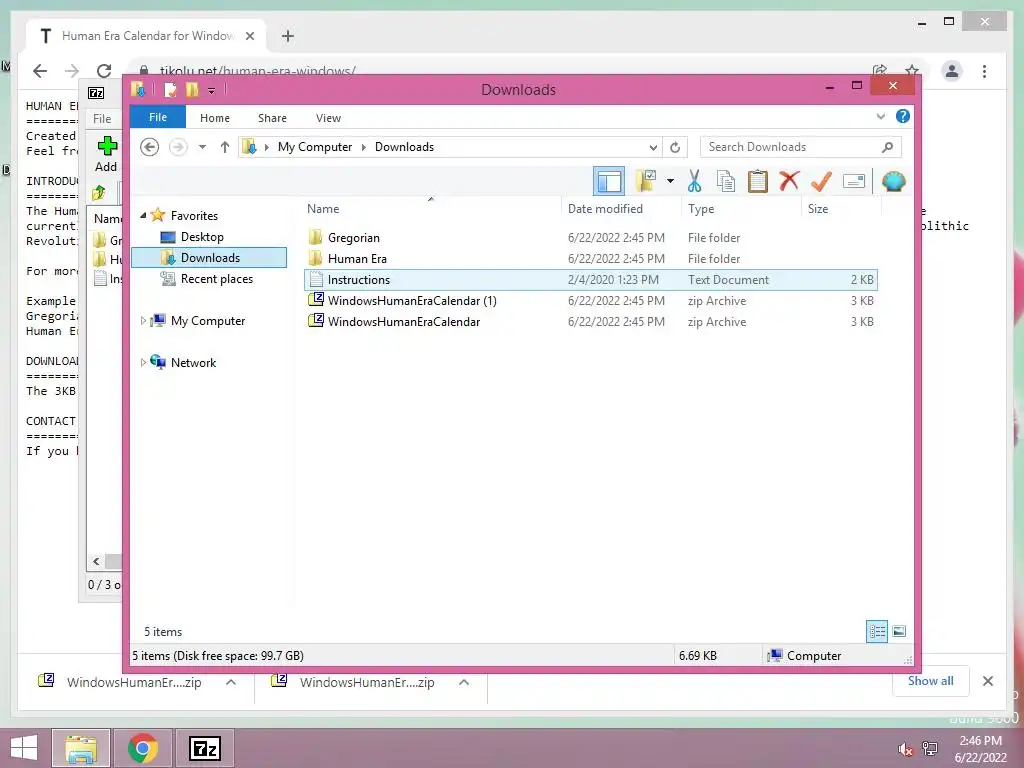The height and width of the screenshot is (768, 1024).
Task: Expand My Computer tree node
Action: [x=143, y=321]
